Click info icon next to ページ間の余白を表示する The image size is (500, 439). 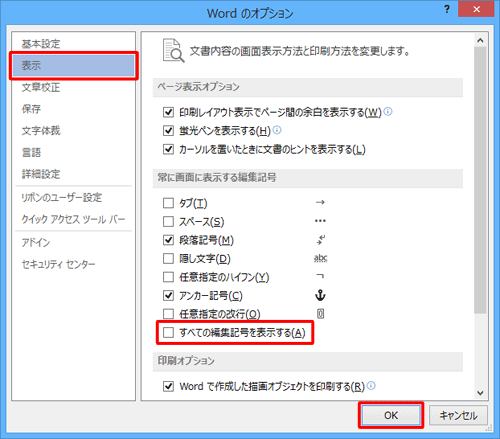(388, 111)
